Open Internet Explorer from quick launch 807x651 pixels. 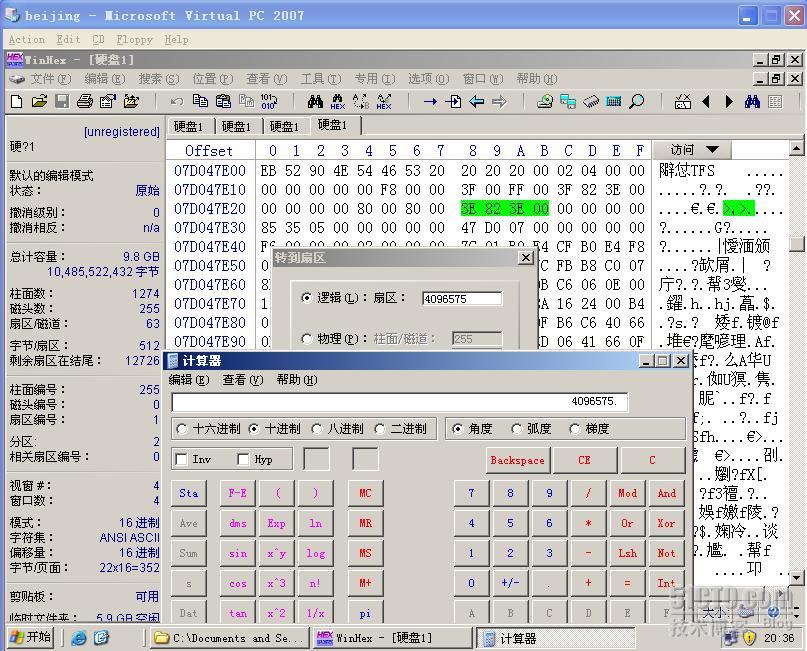(79, 638)
